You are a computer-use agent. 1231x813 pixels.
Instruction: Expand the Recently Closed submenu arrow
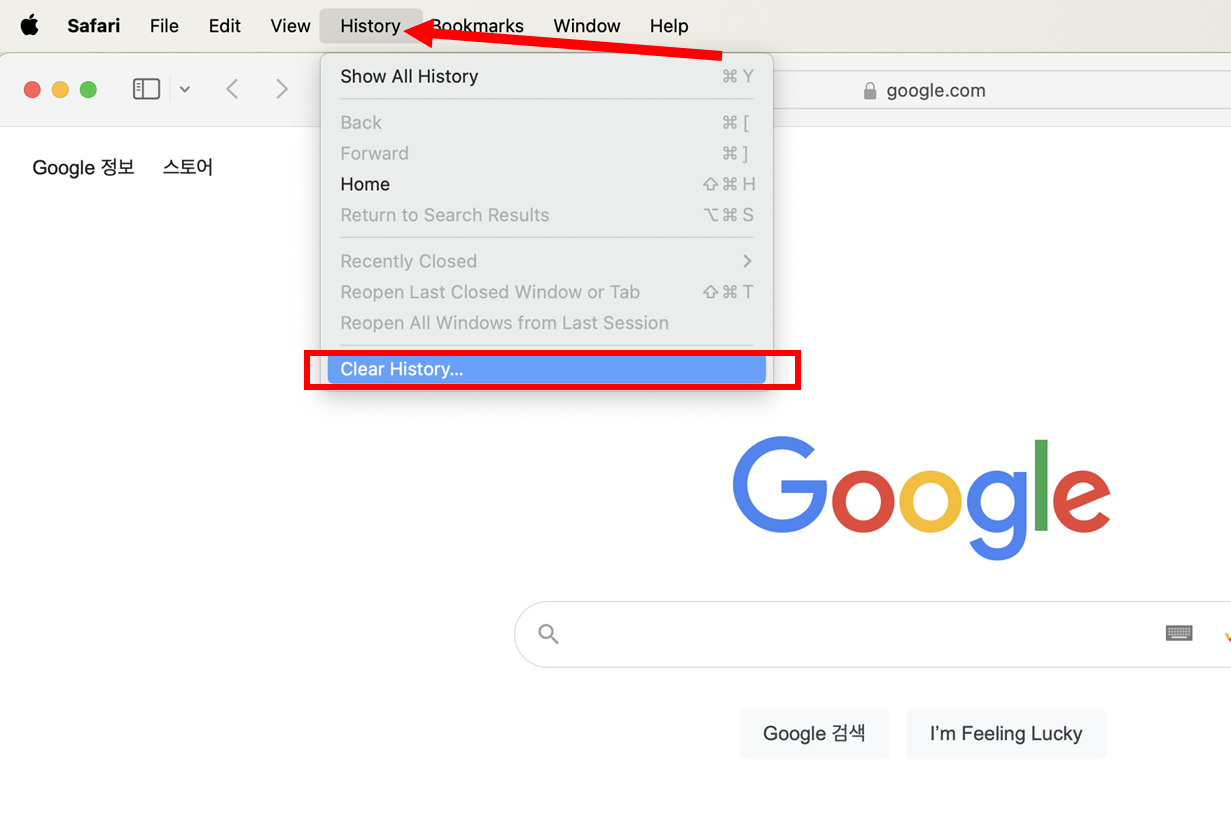746,261
